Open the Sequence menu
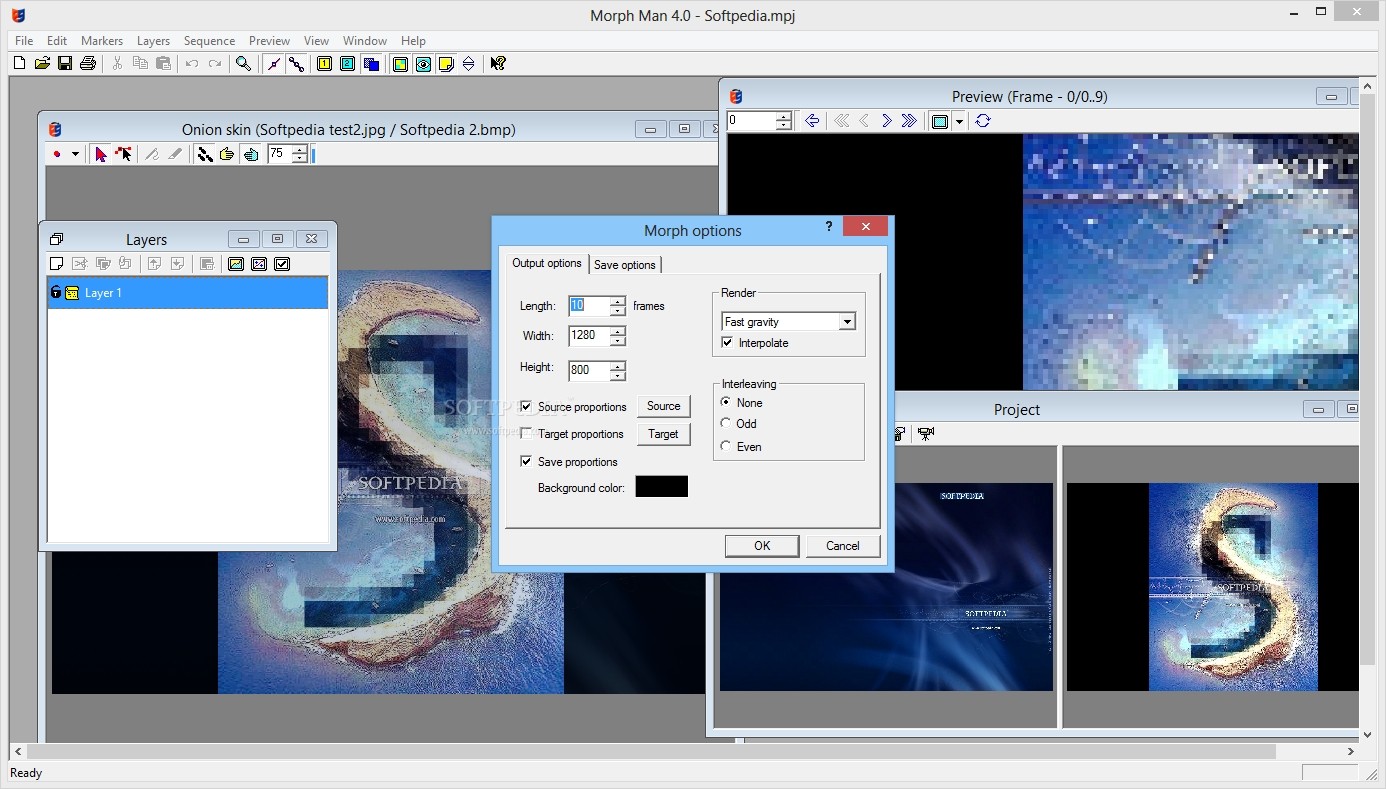 [209, 41]
